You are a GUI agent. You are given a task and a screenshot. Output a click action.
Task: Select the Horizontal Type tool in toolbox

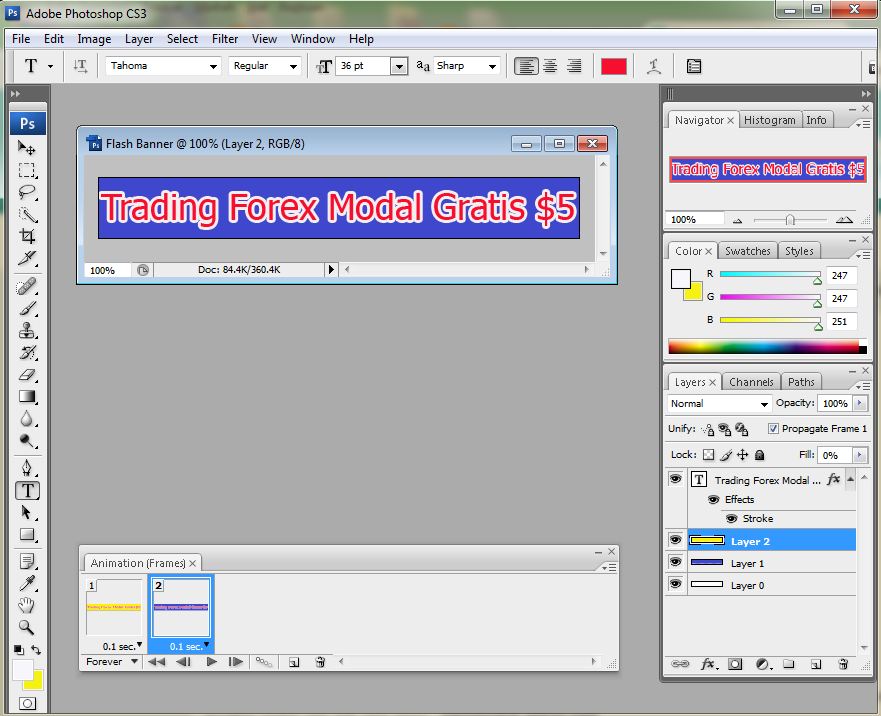tap(27, 491)
